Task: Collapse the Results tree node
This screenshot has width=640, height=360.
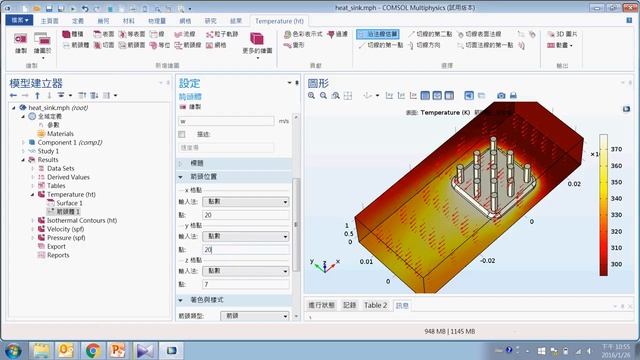Action: coord(23,160)
